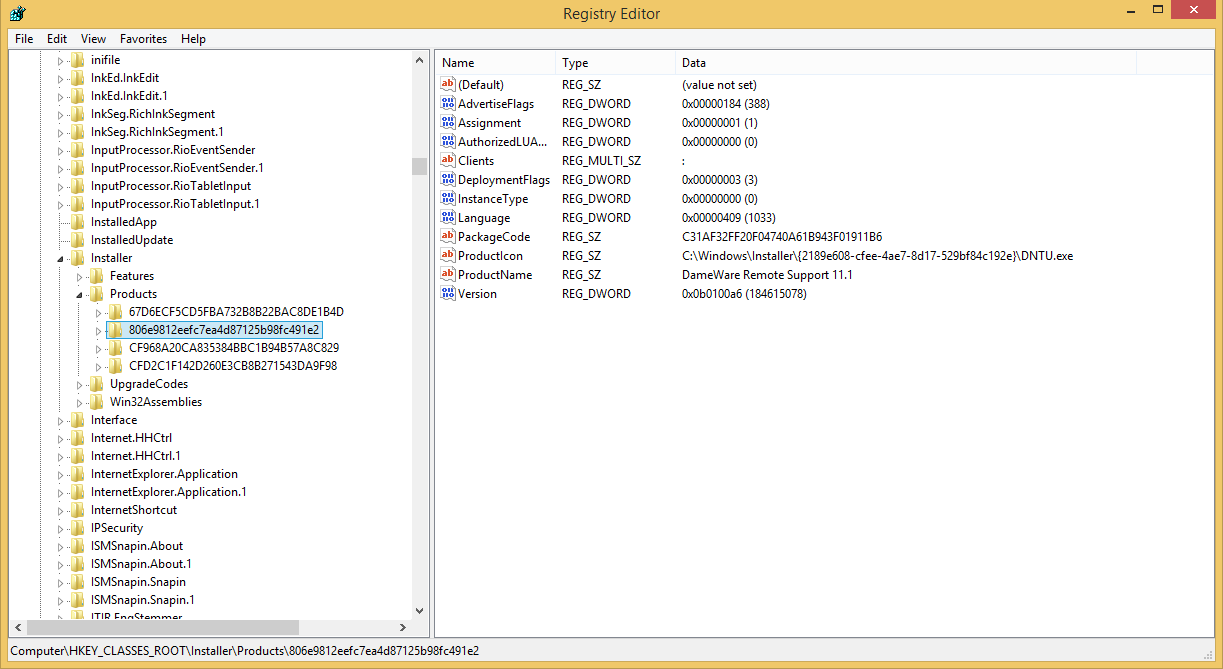This screenshot has height=669, width=1223.
Task: Select the ProductIcon value entry
Action: pyautogui.click(x=489, y=256)
